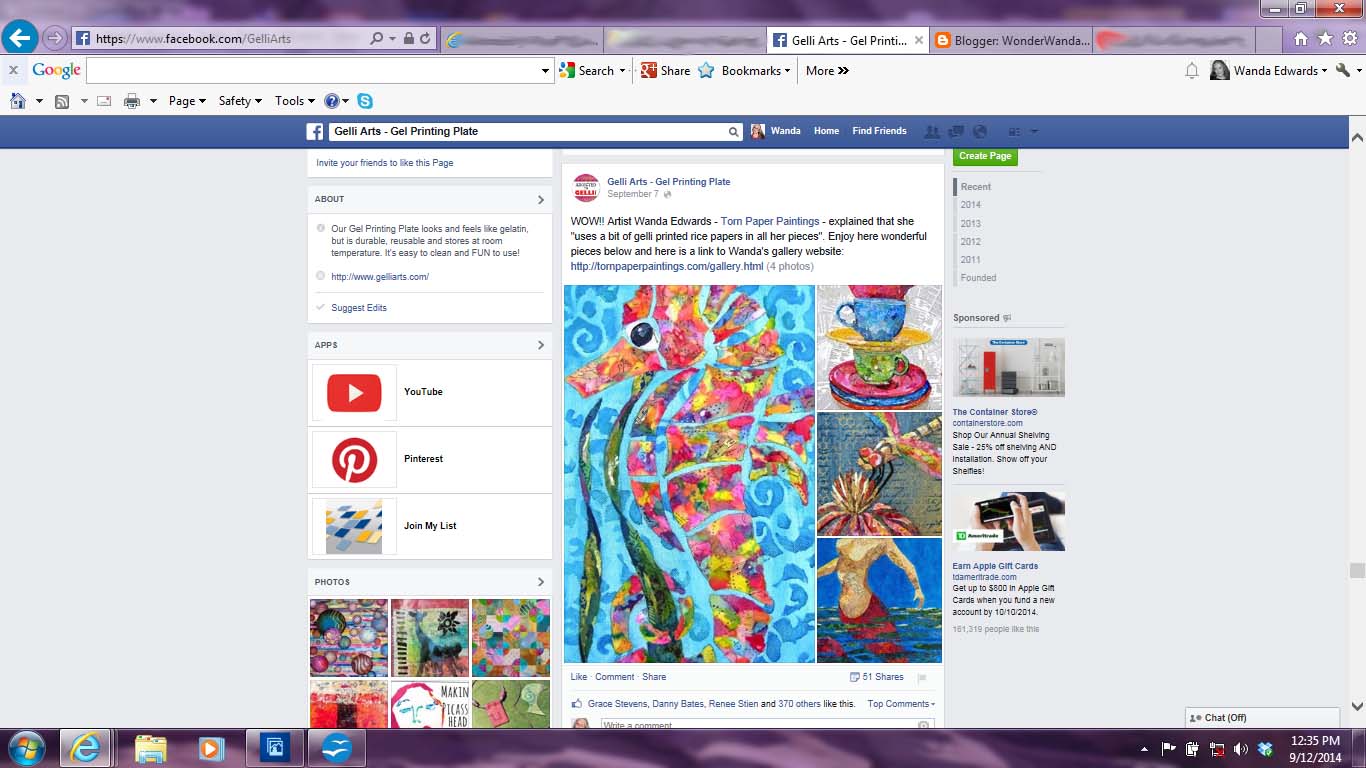The height and width of the screenshot is (768, 1366).
Task: Open the gelliarts.com website link
Action: tap(380, 277)
